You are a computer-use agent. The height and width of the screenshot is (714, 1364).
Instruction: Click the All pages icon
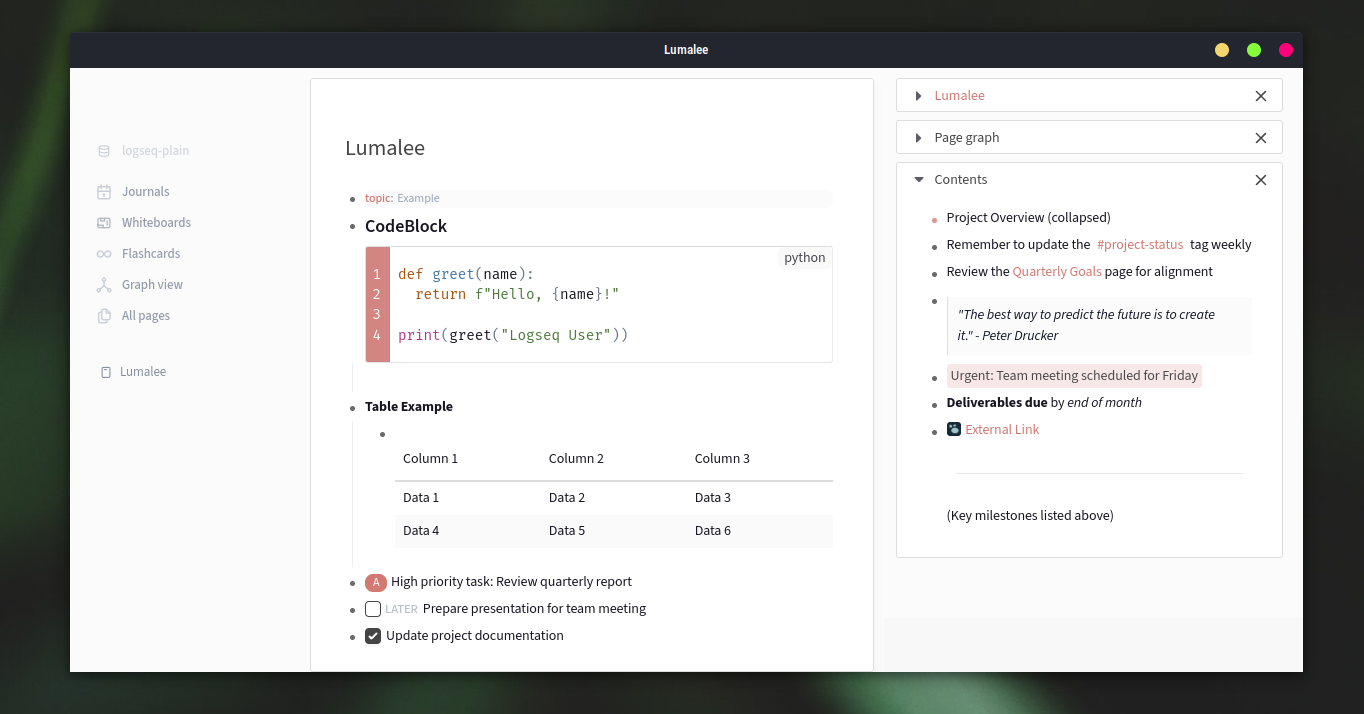[x=104, y=316]
